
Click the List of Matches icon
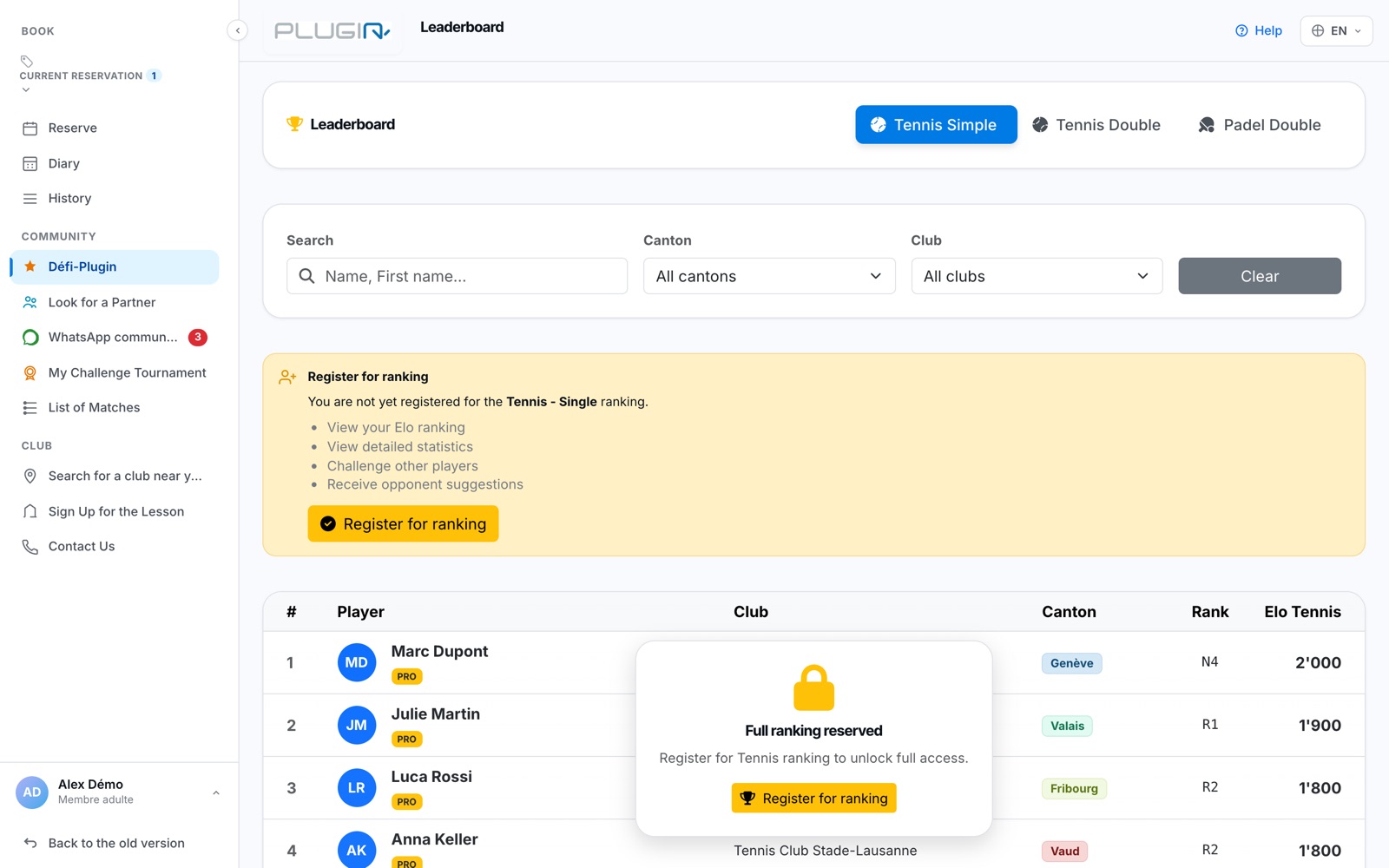tap(30, 408)
